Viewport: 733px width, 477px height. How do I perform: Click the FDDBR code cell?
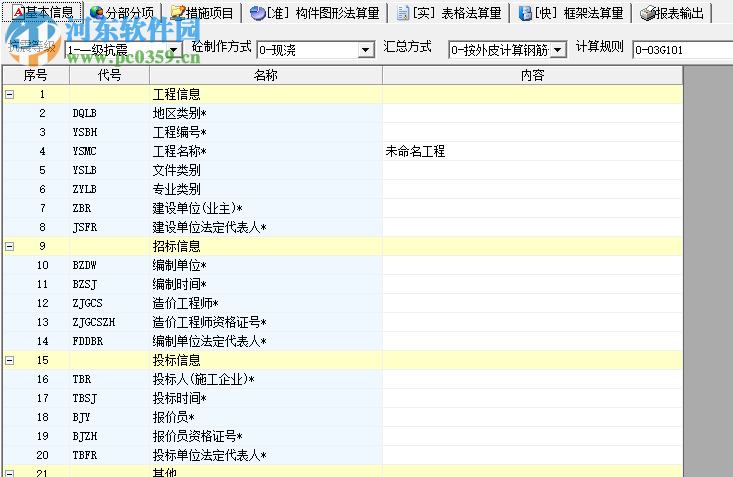[109, 341]
